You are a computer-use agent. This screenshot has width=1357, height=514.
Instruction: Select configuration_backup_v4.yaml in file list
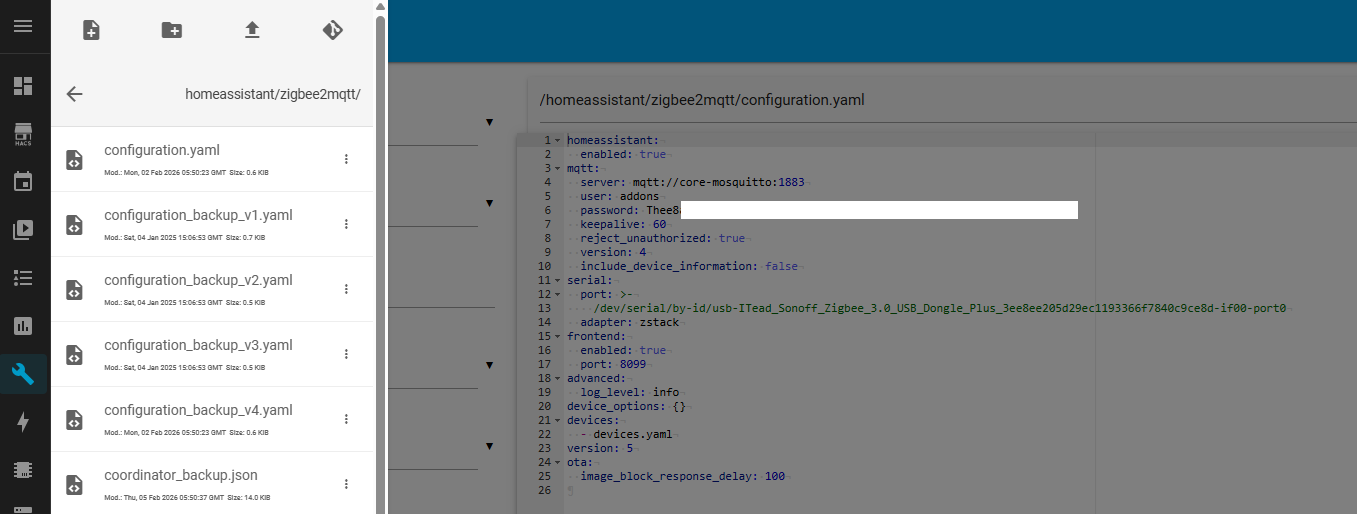[x=198, y=411]
